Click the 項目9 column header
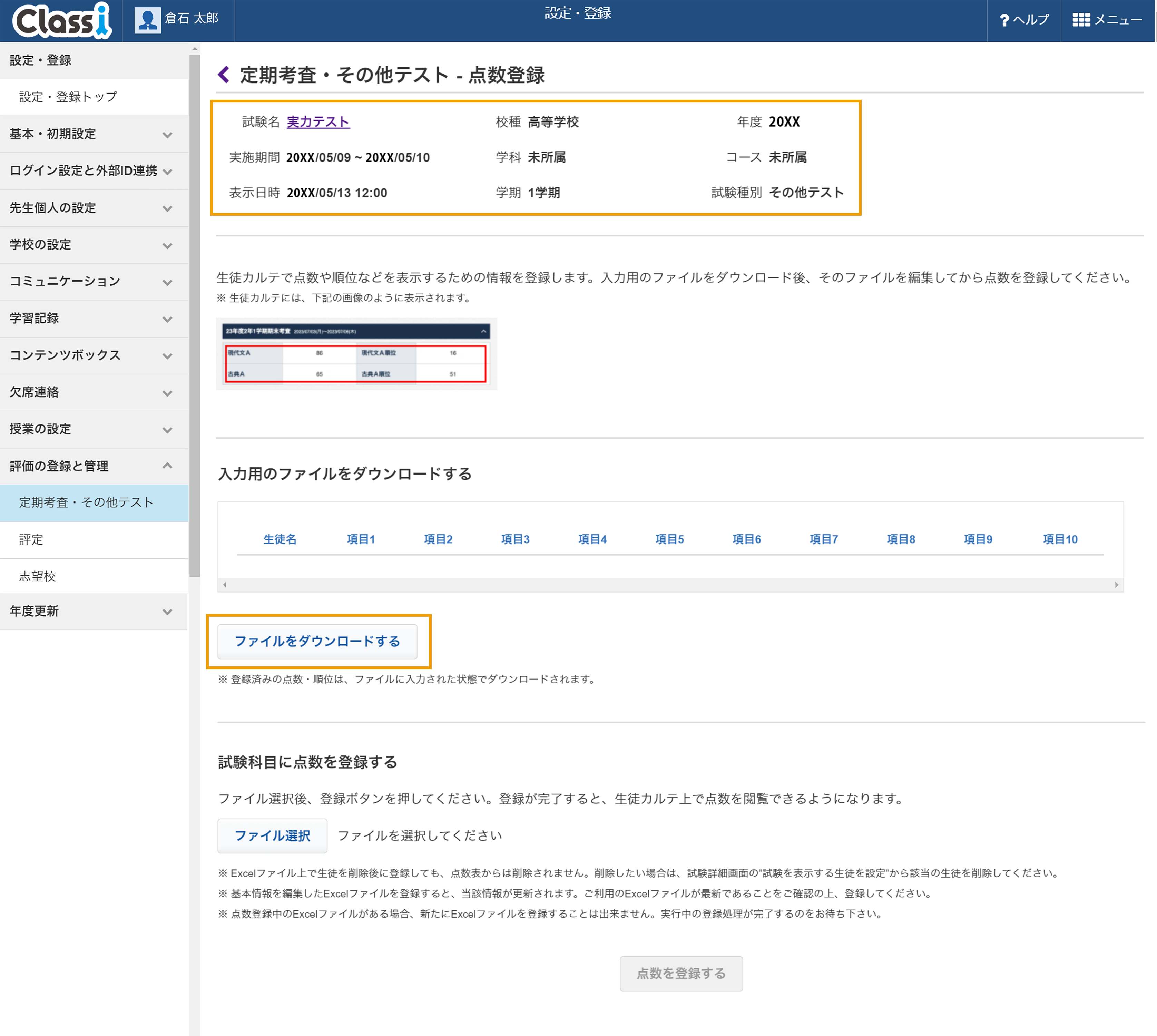Screen dimensions: 1157x1036 click(x=978, y=539)
